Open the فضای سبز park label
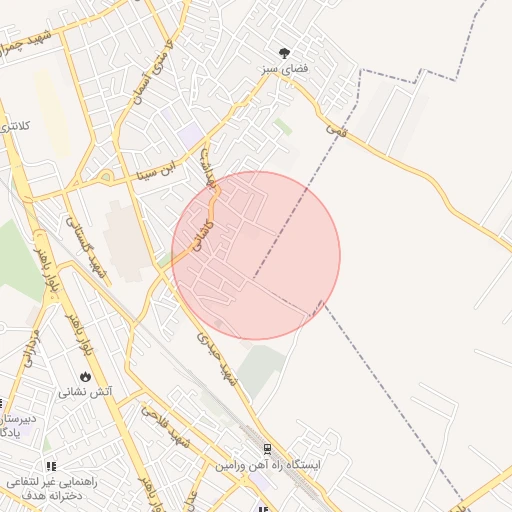 click(284, 69)
